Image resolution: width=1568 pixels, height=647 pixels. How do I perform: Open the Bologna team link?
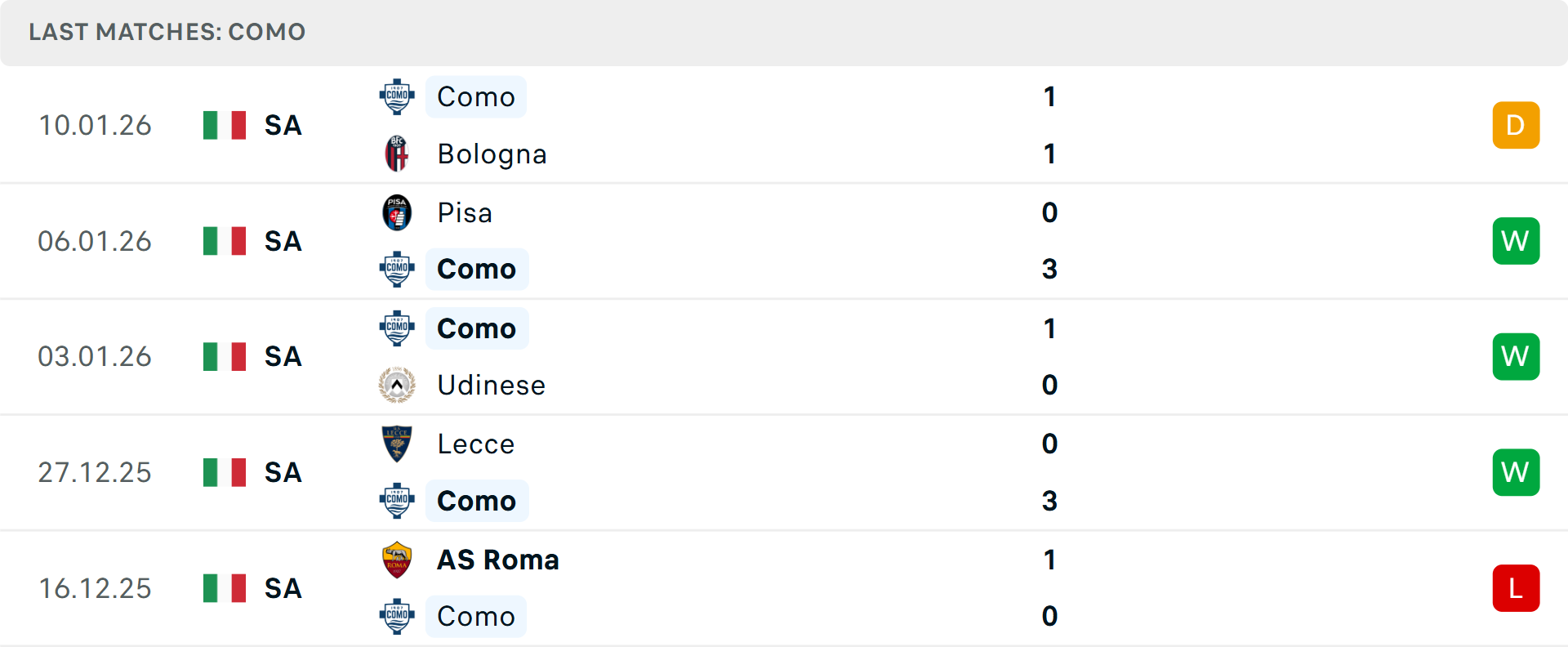(x=492, y=154)
